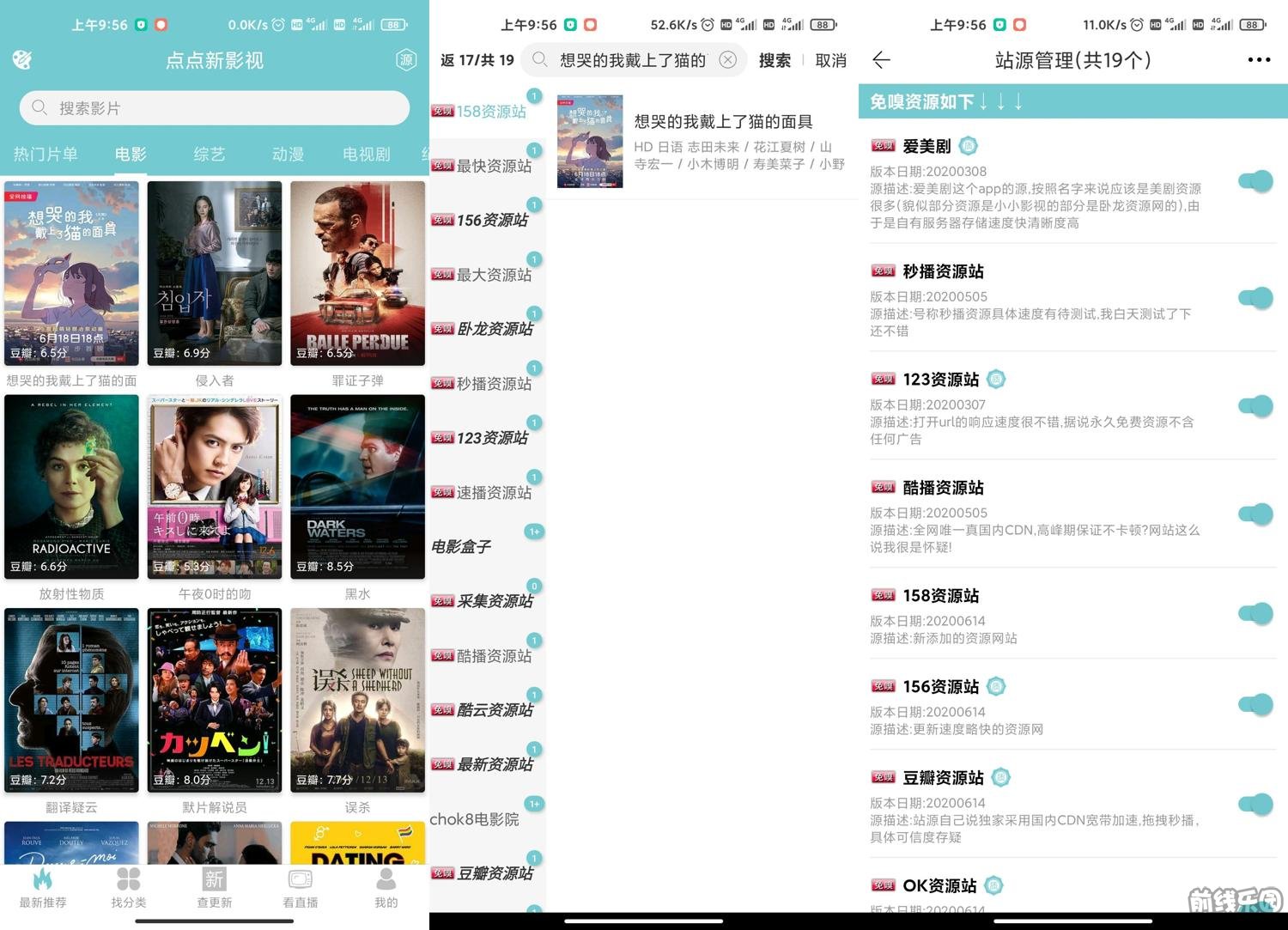
Task: Toggle 123资源站 source switch
Action: coord(1255,405)
